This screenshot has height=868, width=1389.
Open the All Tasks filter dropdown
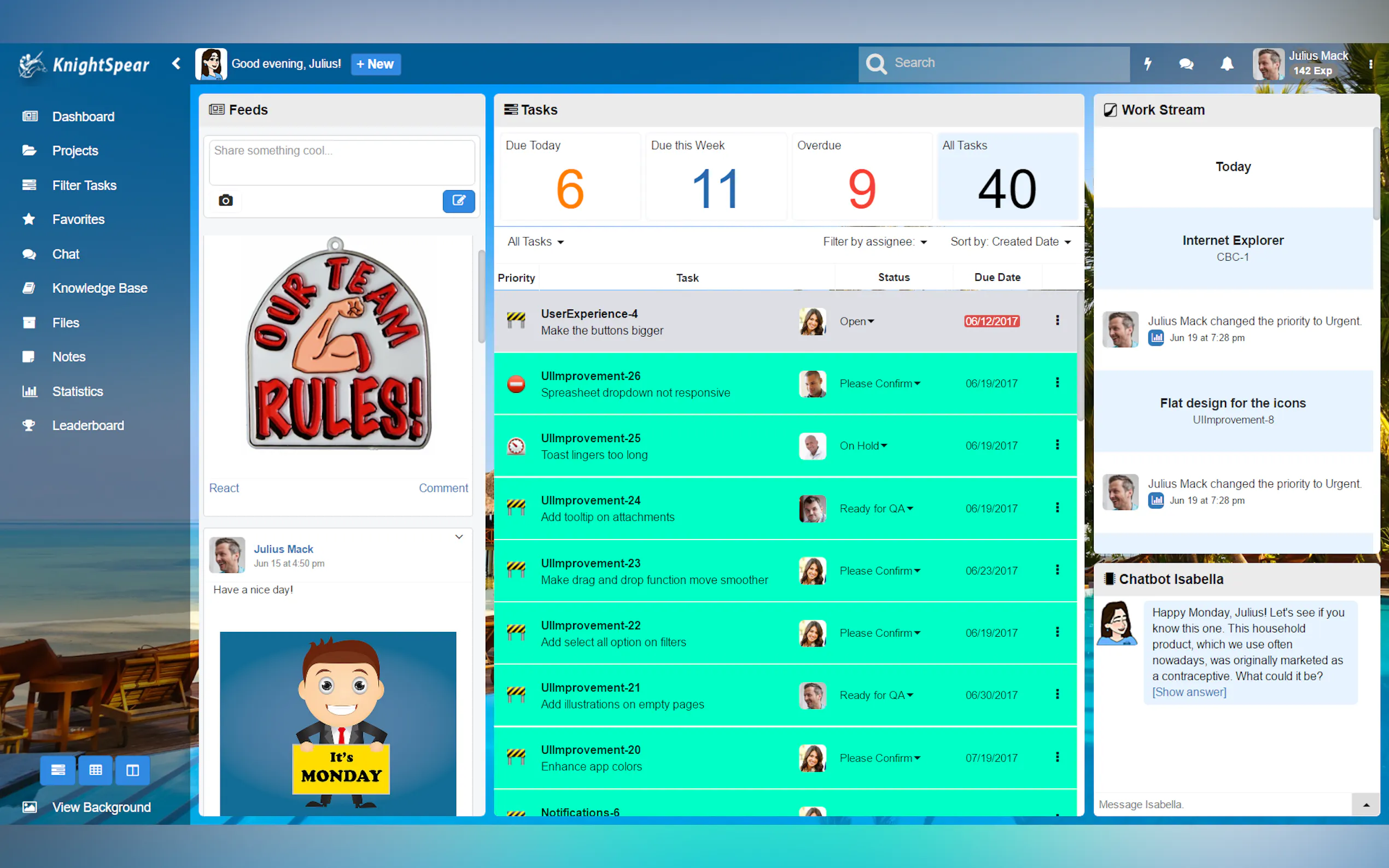click(x=535, y=242)
